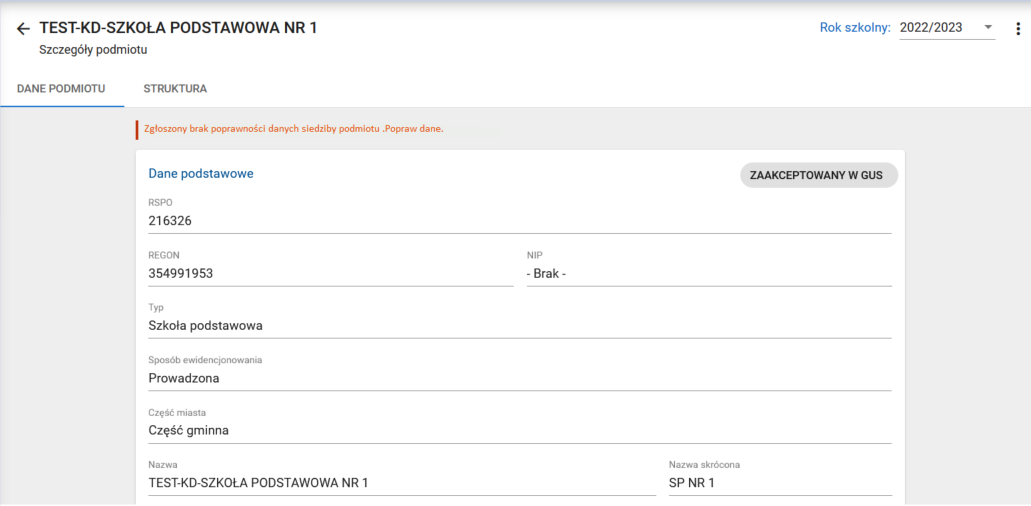
Task: Switch to the STRUKTURA tab
Action: click(175, 89)
